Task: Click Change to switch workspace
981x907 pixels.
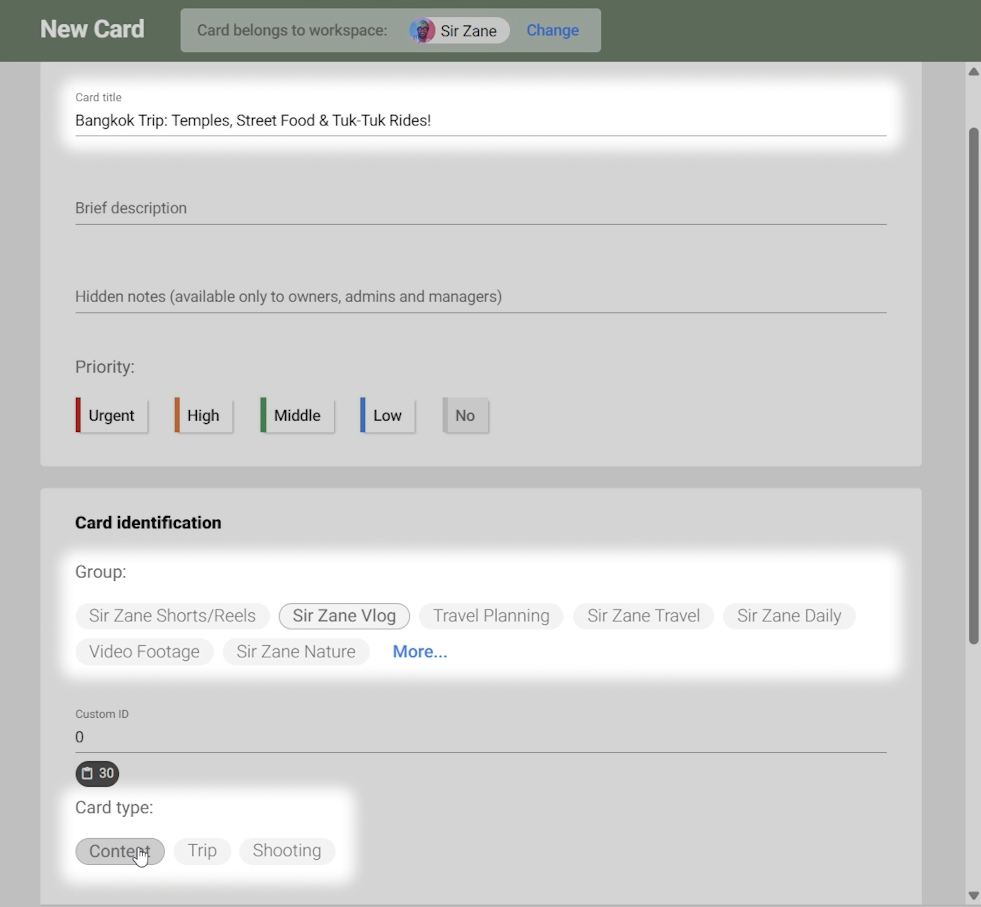Action: (x=552, y=31)
